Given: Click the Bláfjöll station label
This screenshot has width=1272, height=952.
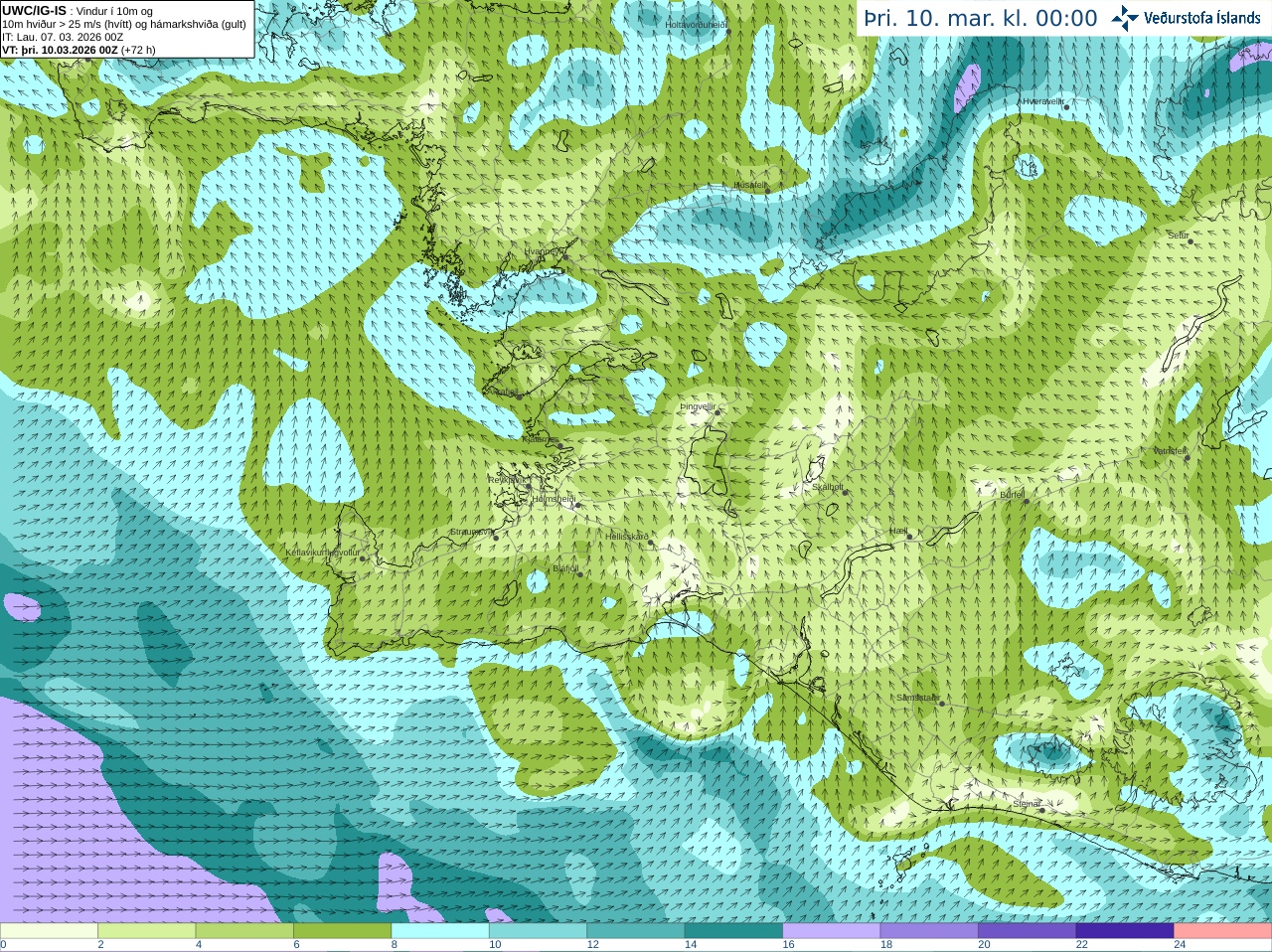Looking at the screenshot, I should pos(565,568).
